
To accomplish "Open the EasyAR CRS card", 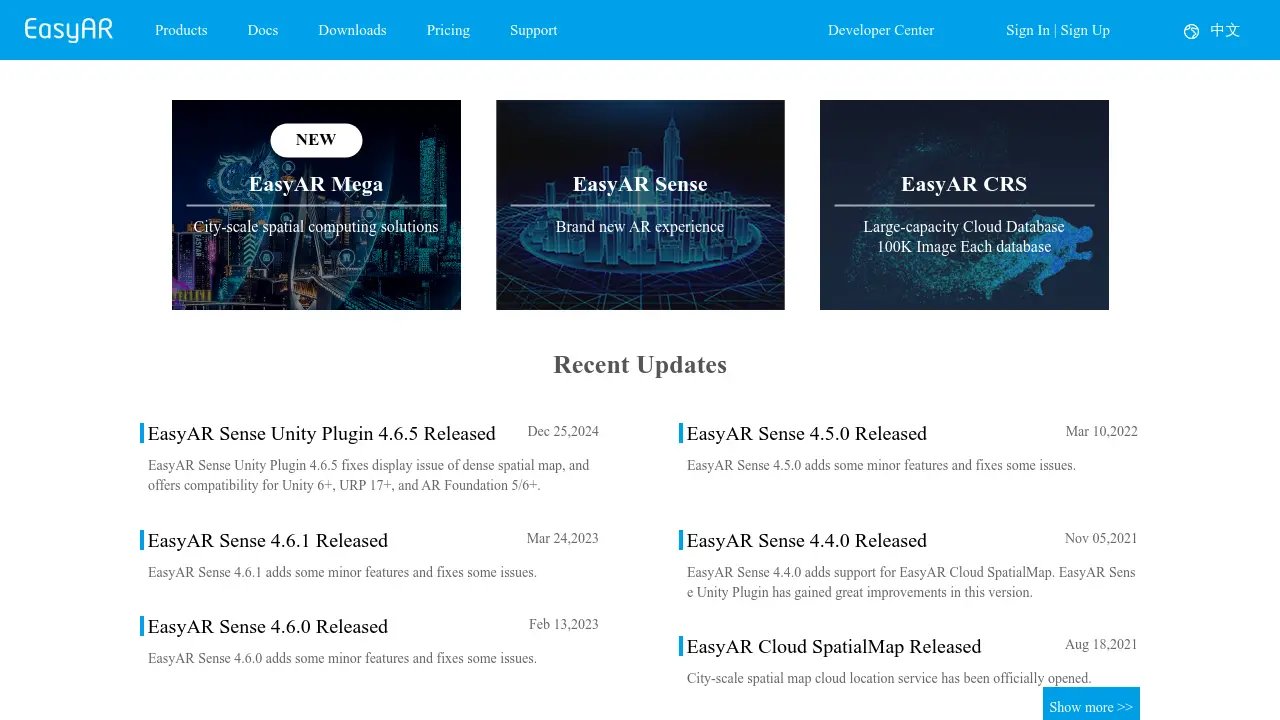I will click(964, 205).
